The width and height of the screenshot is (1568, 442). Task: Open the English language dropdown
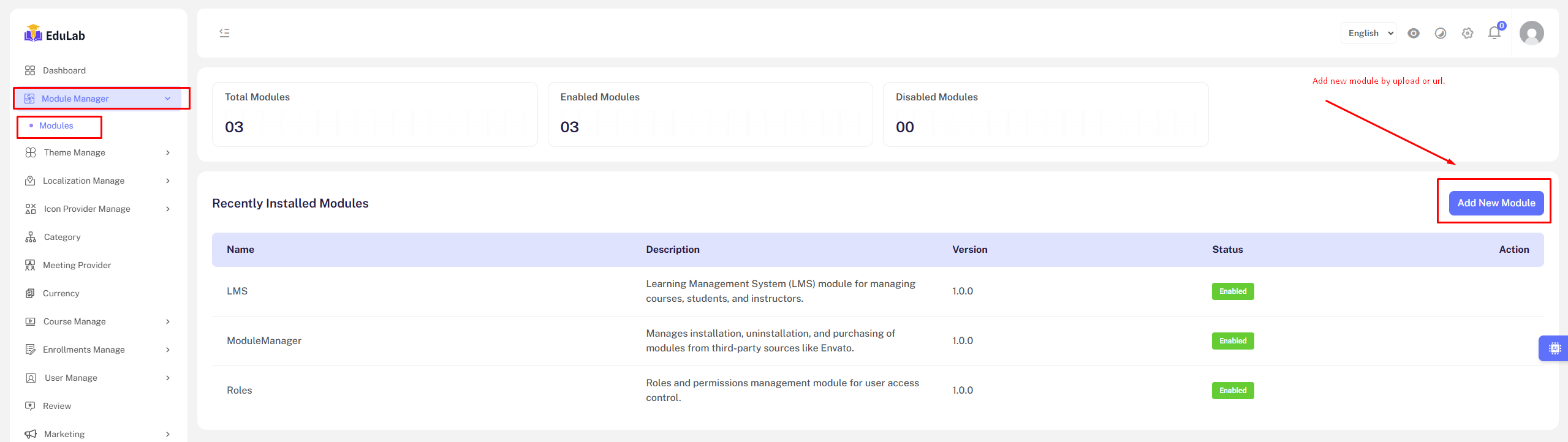pos(1368,34)
